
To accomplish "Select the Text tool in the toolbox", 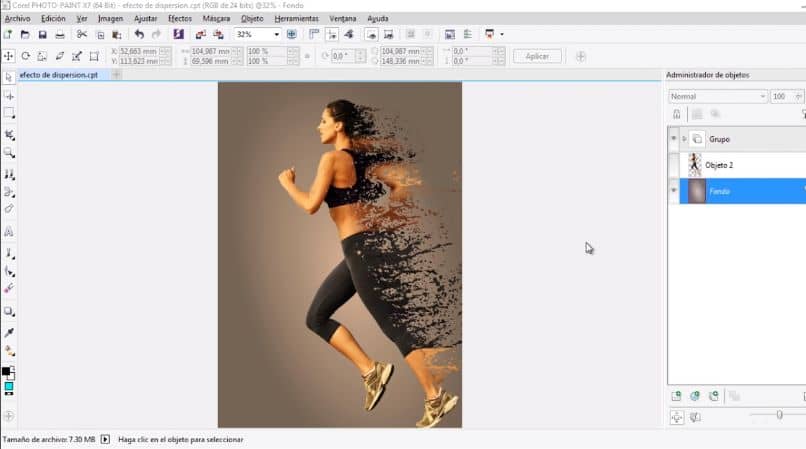I will pos(9,232).
